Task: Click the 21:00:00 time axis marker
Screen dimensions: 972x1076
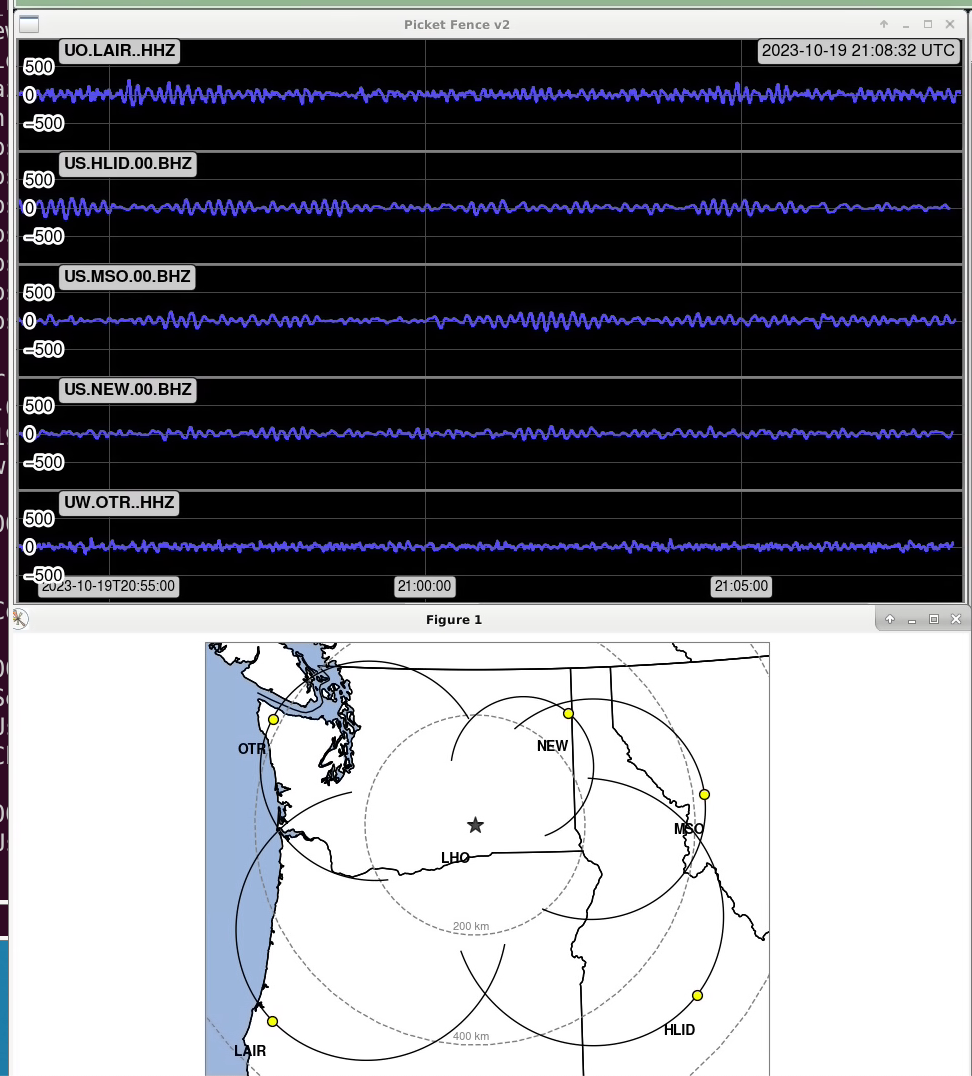Action: click(x=424, y=587)
